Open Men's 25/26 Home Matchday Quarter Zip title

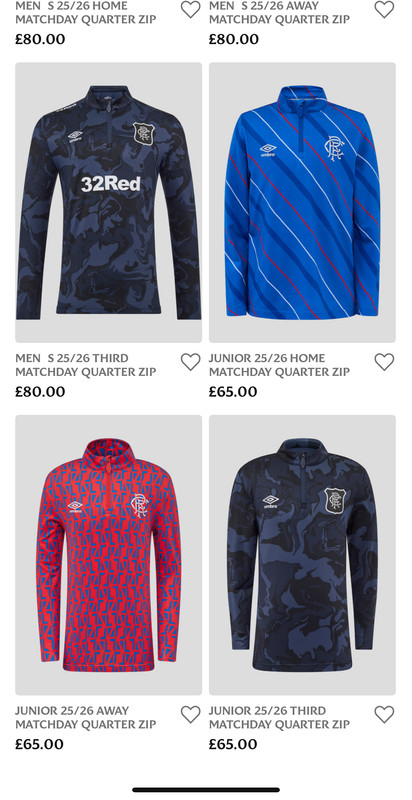point(86,13)
